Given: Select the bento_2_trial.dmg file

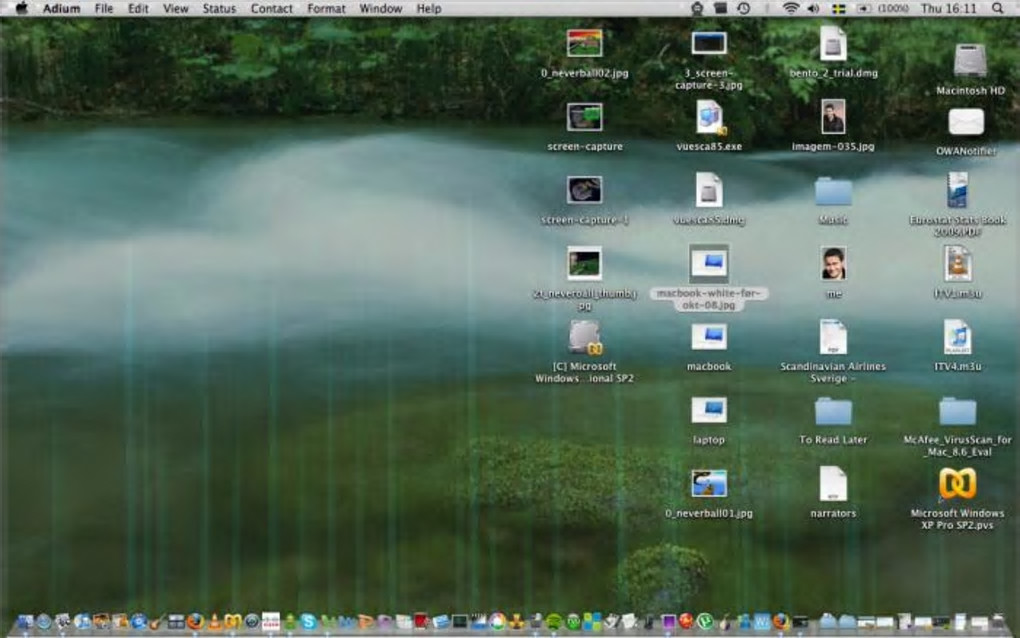Looking at the screenshot, I should [x=833, y=44].
